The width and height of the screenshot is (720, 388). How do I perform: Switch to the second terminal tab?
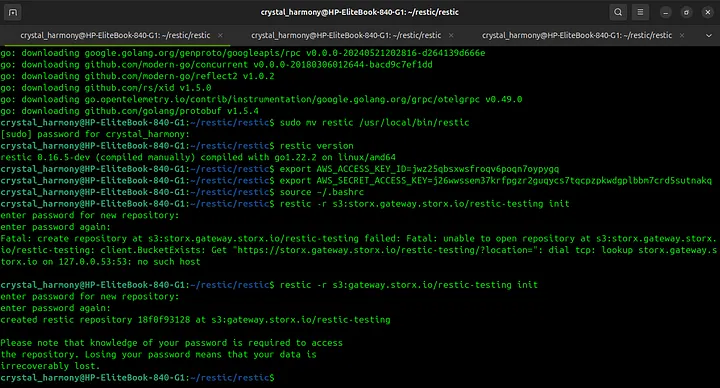point(346,35)
